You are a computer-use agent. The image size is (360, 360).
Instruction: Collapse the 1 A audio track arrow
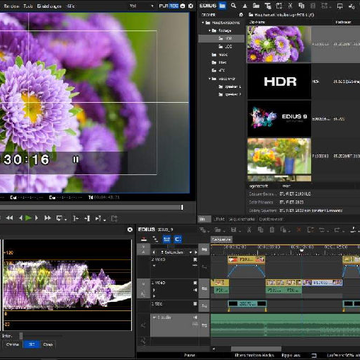click(154, 317)
